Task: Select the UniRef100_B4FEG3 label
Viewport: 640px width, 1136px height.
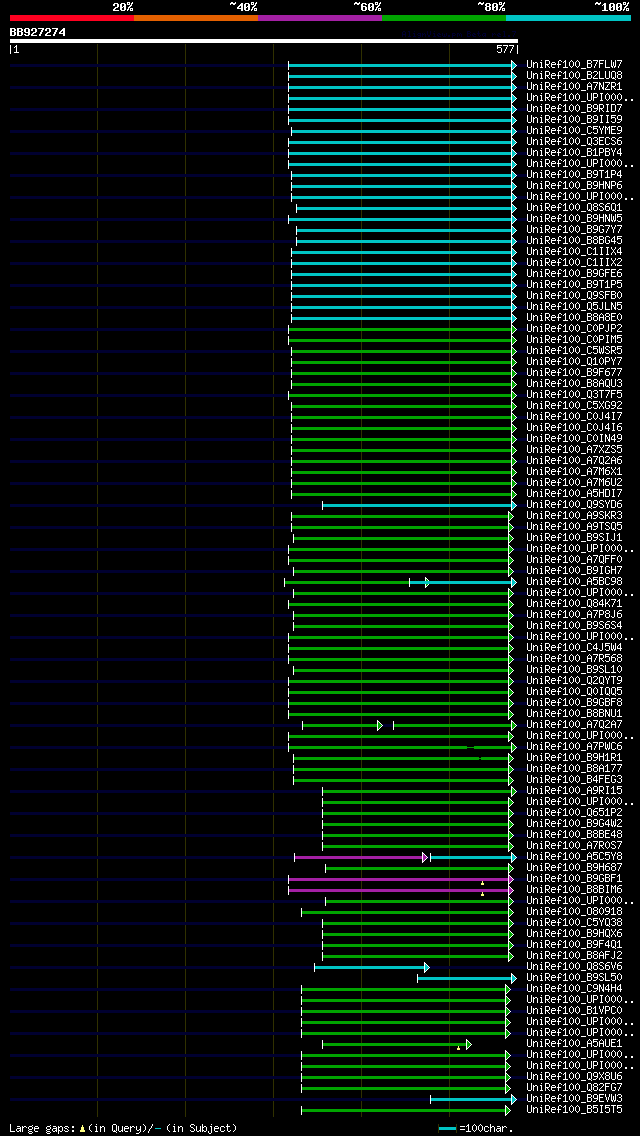Action: click(575, 779)
